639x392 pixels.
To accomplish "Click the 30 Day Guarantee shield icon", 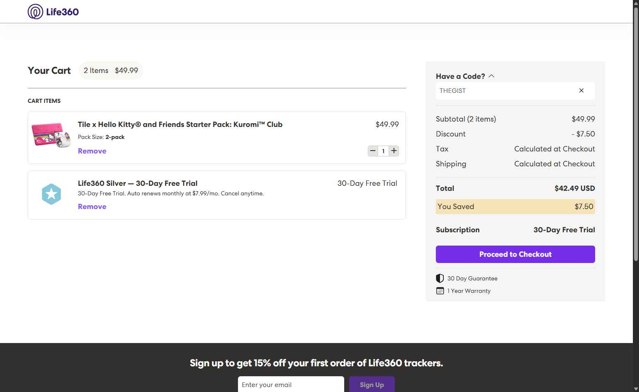I will (440, 278).
